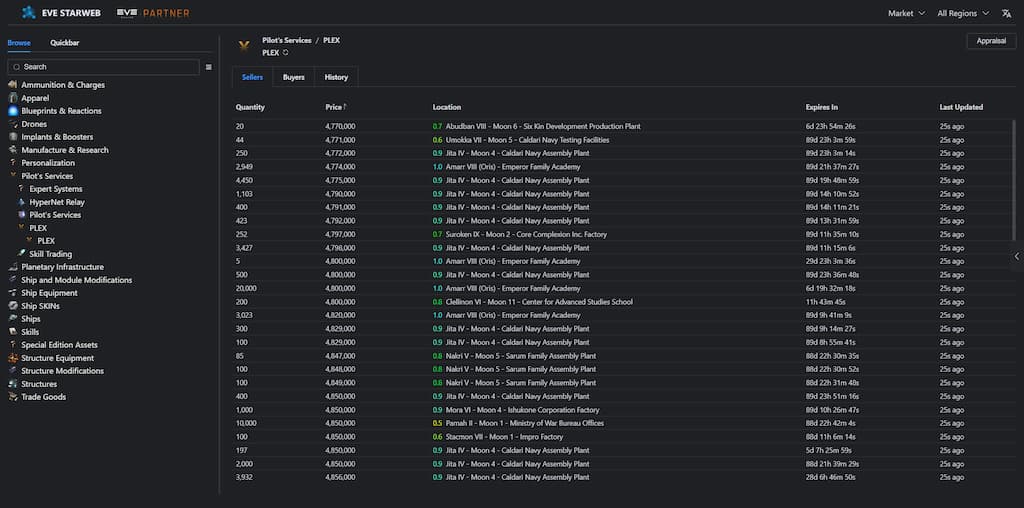Click the Manufacture & Research icon
Screen dimensions: 1024x508
(x=12, y=150)
